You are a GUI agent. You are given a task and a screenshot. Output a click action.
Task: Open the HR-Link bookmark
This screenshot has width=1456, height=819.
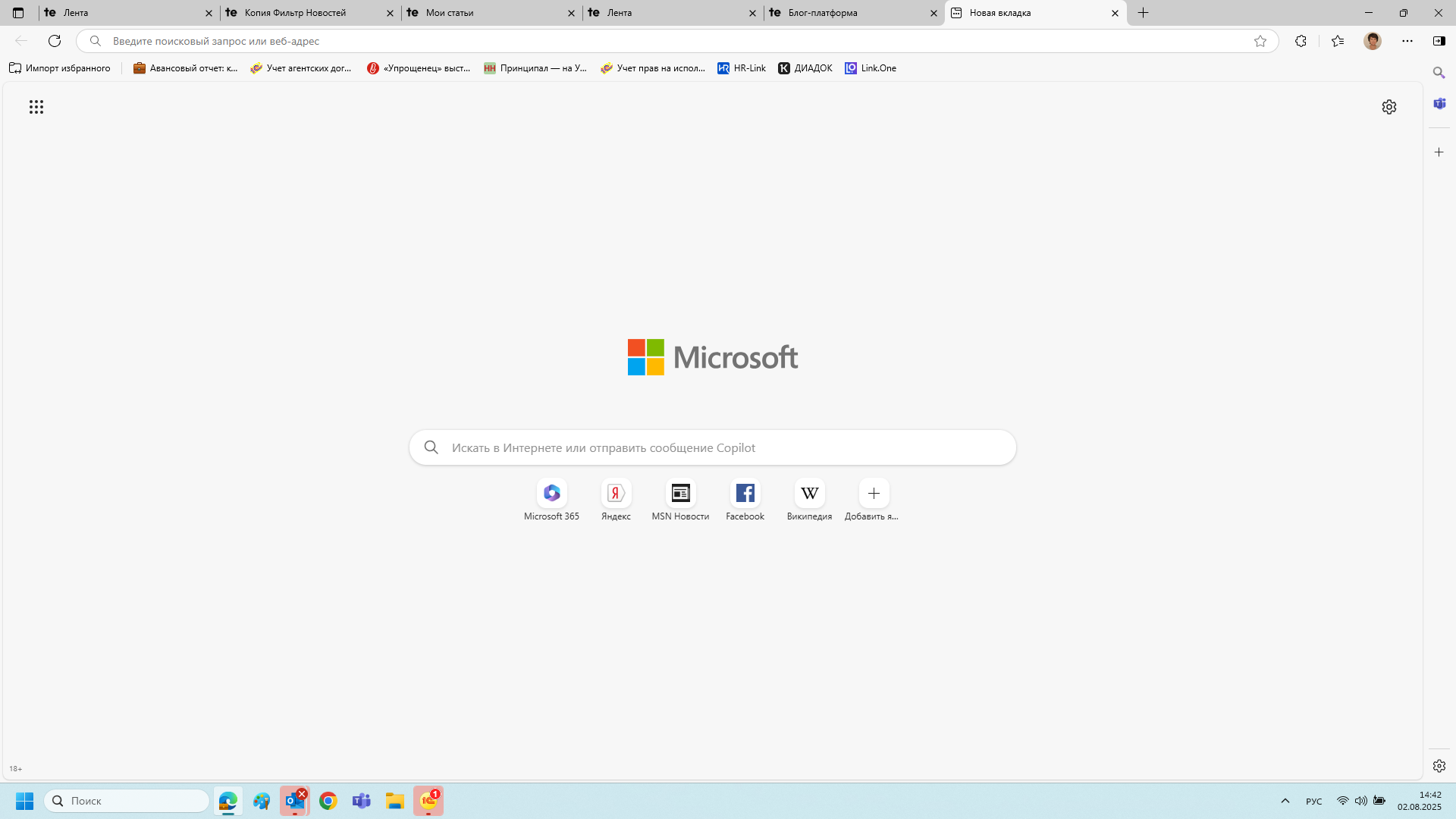[x=742, y=68]
